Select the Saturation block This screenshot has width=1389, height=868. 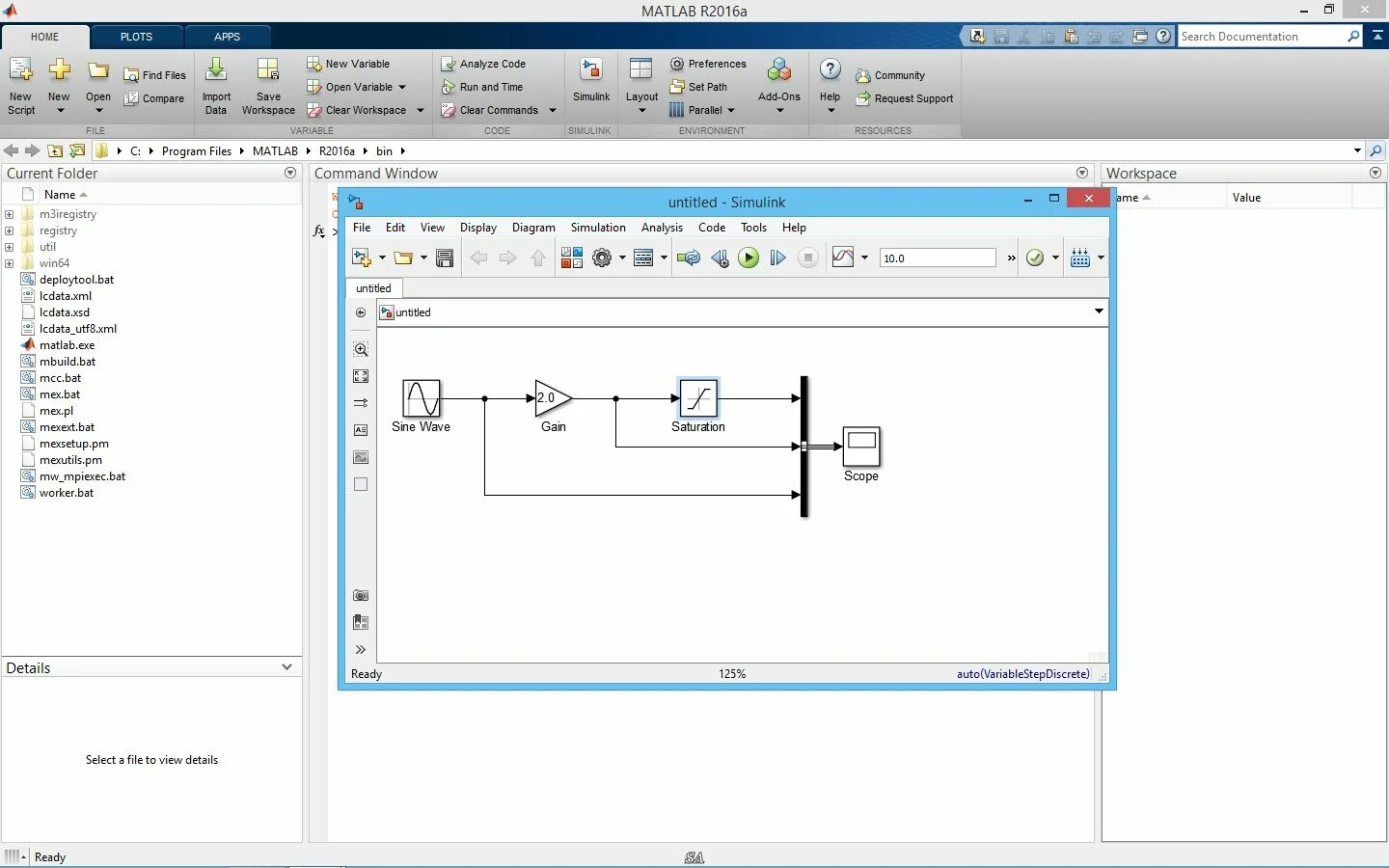coord(698,398)
